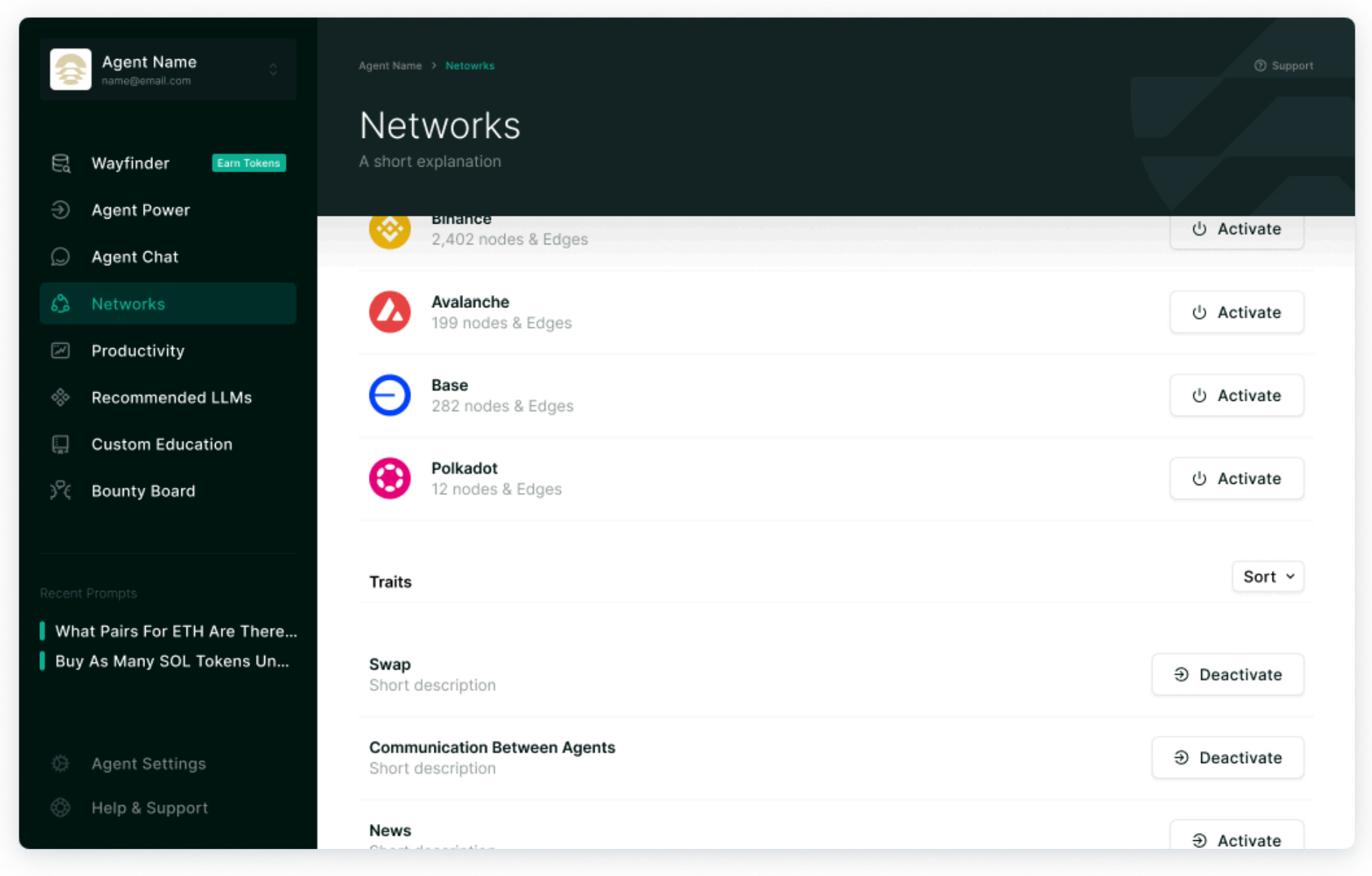Click the Base network logo icon
The image size is (1372, 876).
[389, 395]
